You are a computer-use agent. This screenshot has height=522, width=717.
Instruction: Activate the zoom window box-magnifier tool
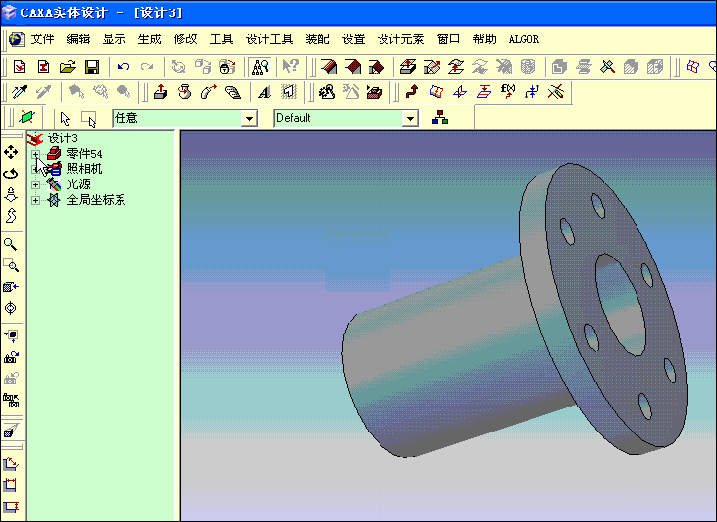[x=11, y=266]
